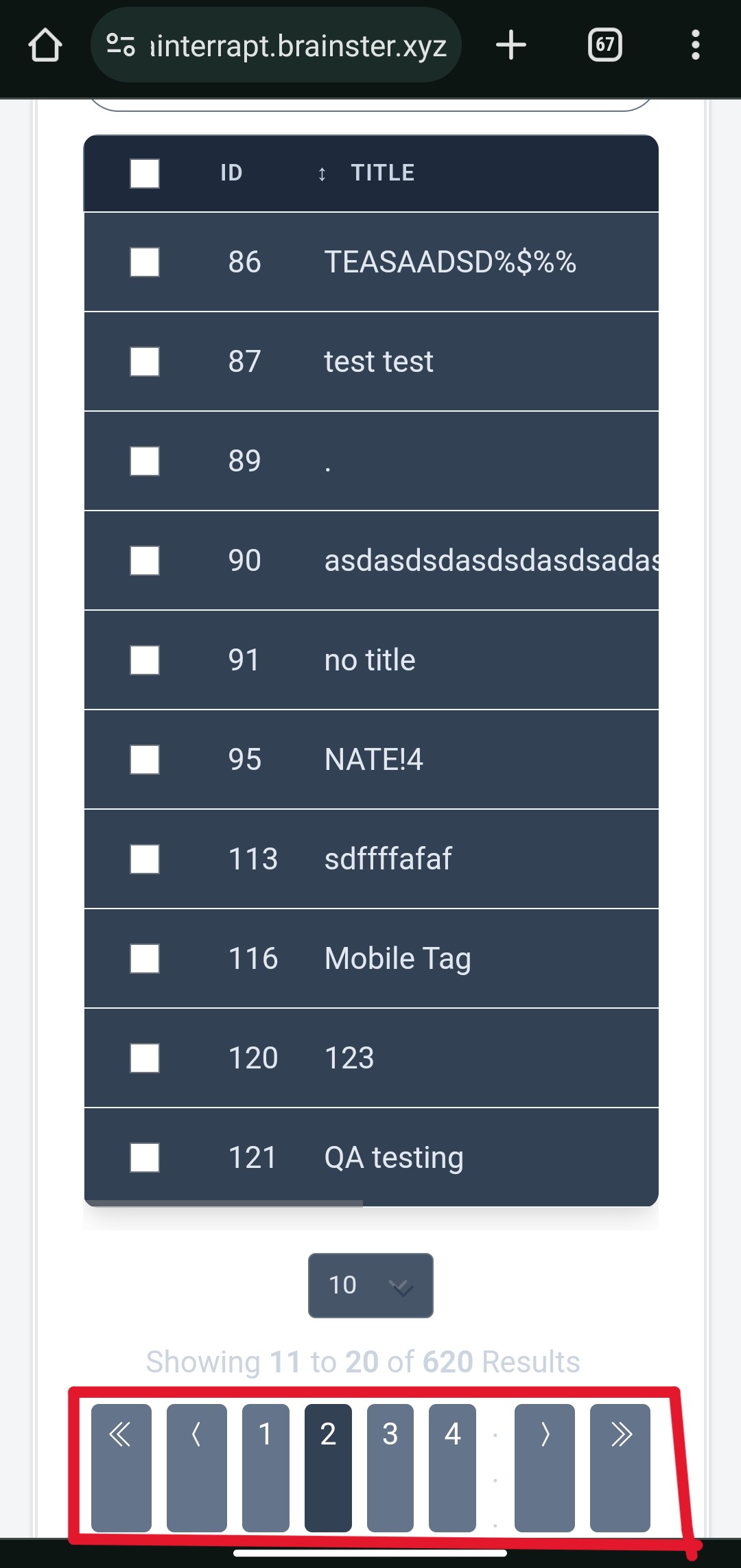
Task: Switch to page 3 of results
Action: click(390, 1467)
